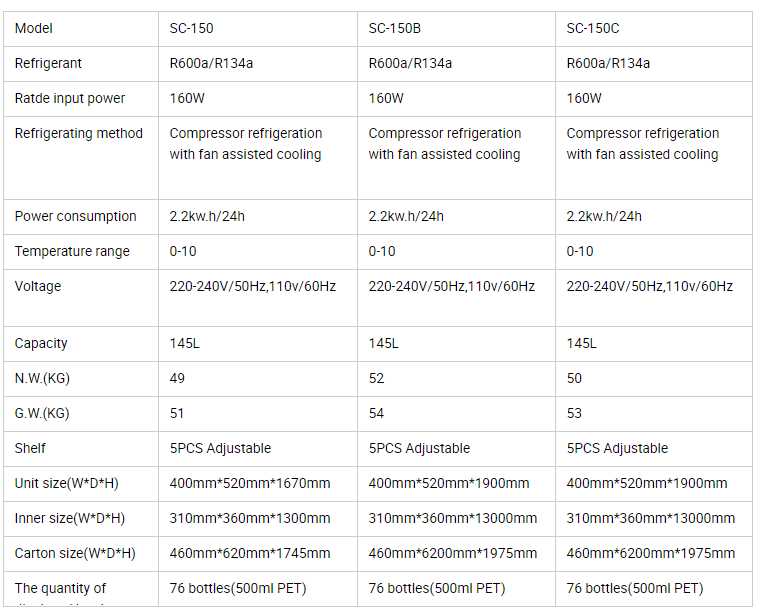The width and height of the screenshot is (764, 614).
Task: Select the 310mm*360mm*1300mm inner size cell
Action: tap(250, 519)
